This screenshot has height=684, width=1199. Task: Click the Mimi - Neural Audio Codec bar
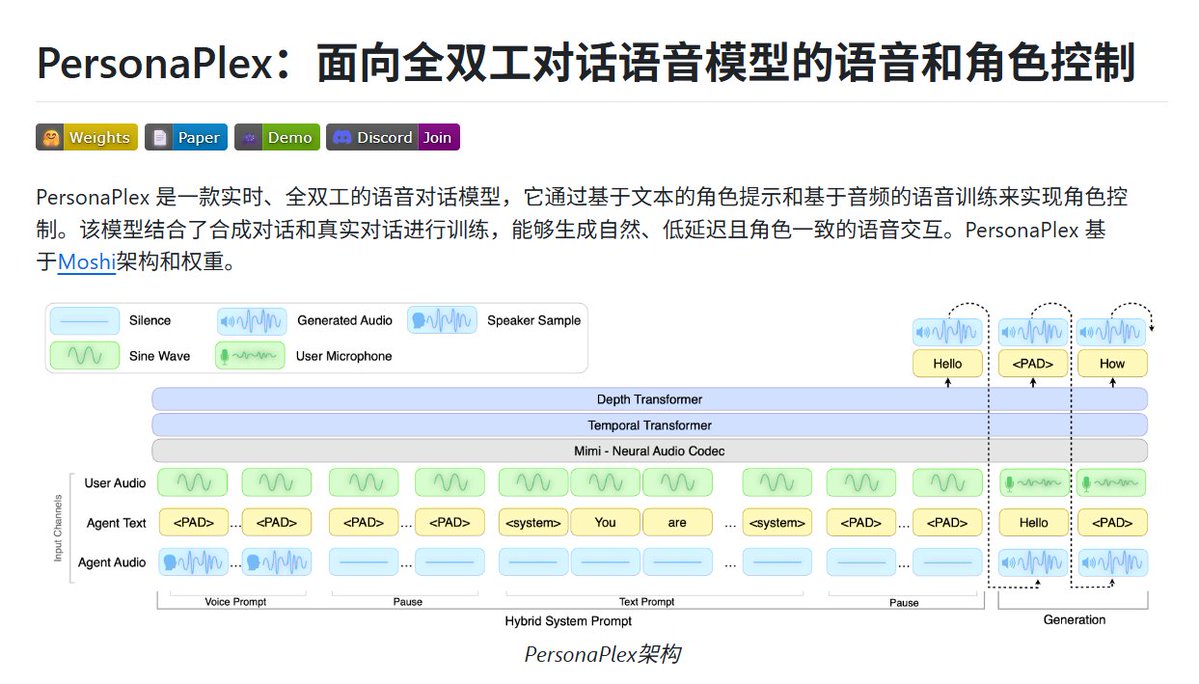[650, 451]
